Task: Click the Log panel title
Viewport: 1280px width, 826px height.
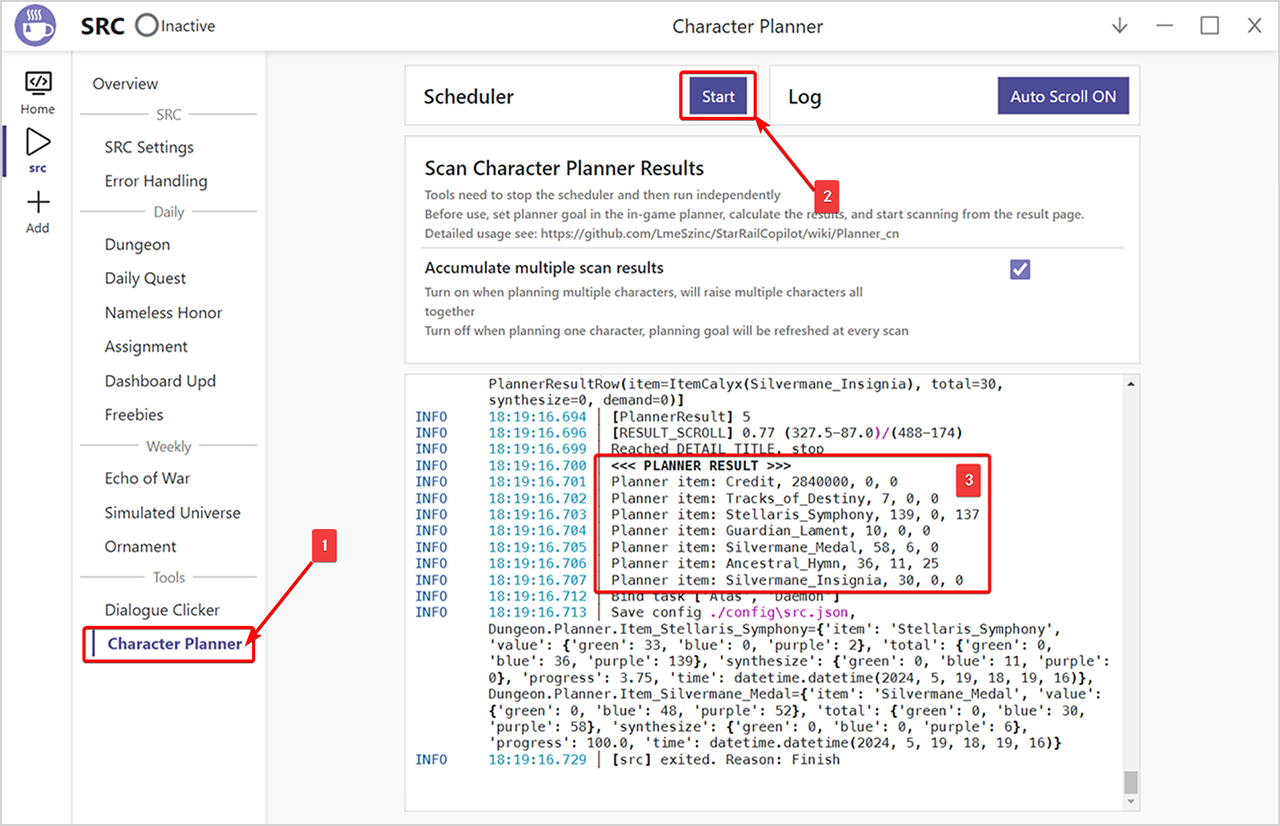Action: click(804, 97)
